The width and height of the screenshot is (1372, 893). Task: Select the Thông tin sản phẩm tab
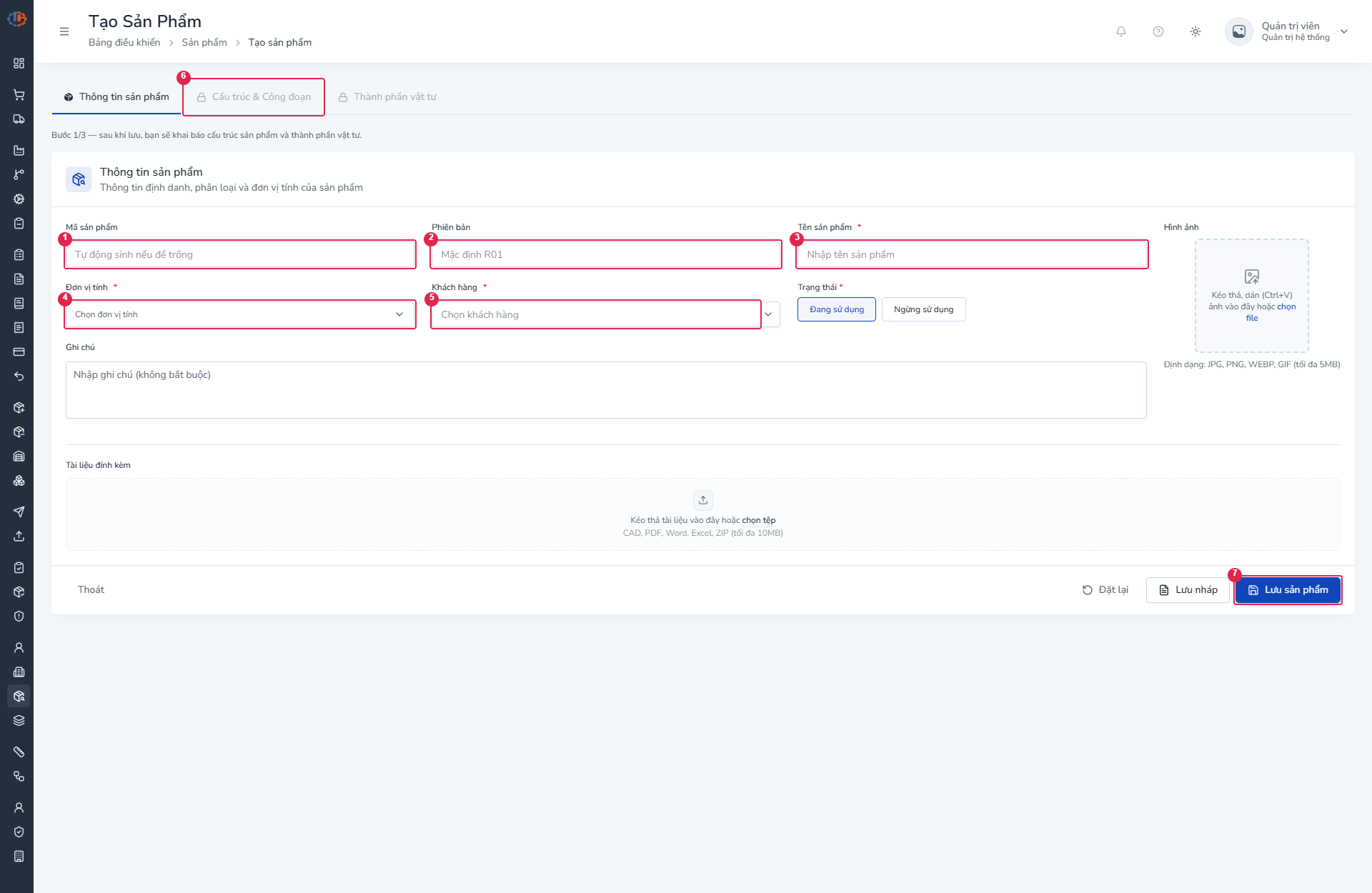116,97
